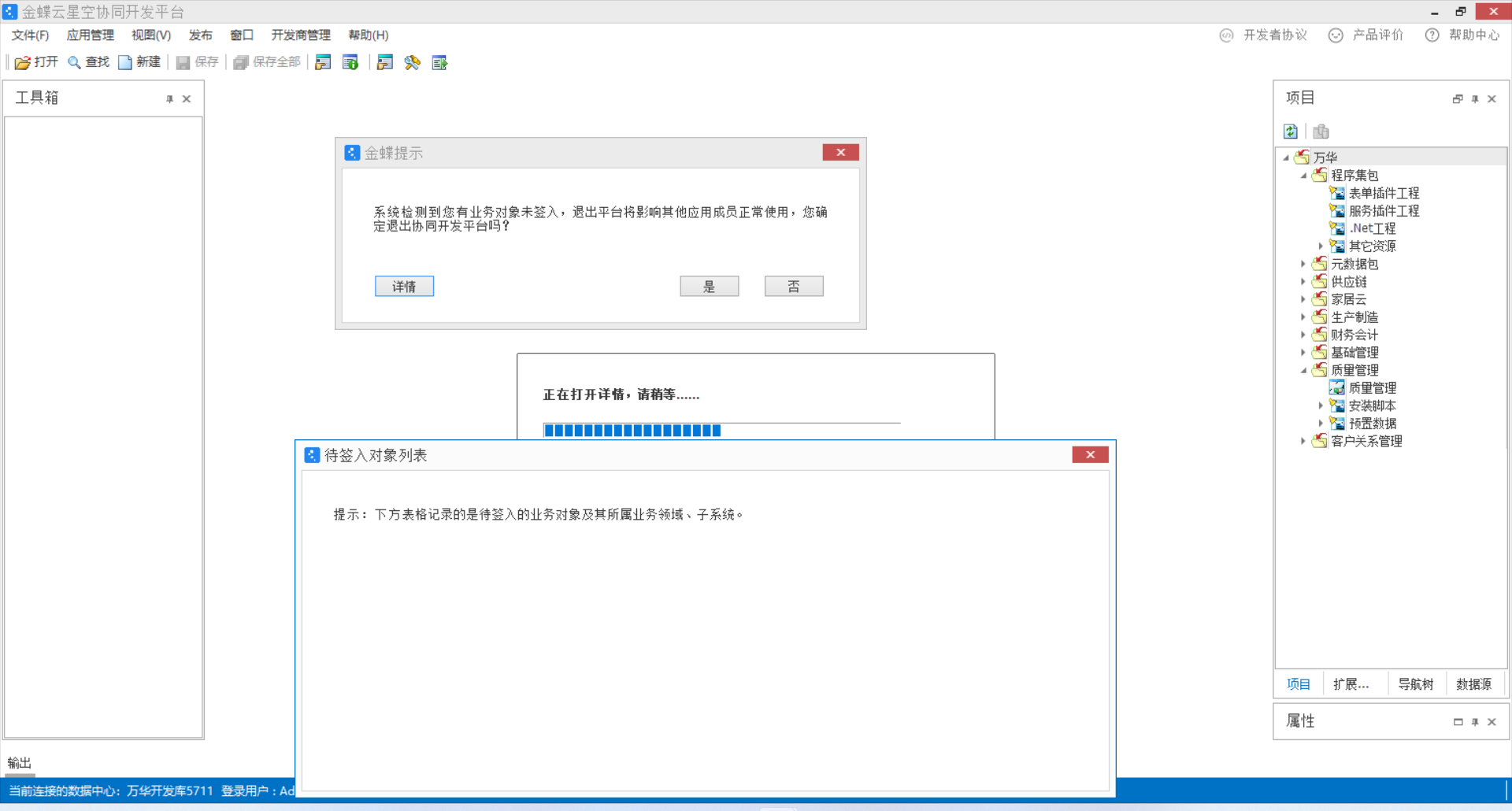
Task: Open the 输出 tab at the bottom left
Action: click(x=20, y=763)
